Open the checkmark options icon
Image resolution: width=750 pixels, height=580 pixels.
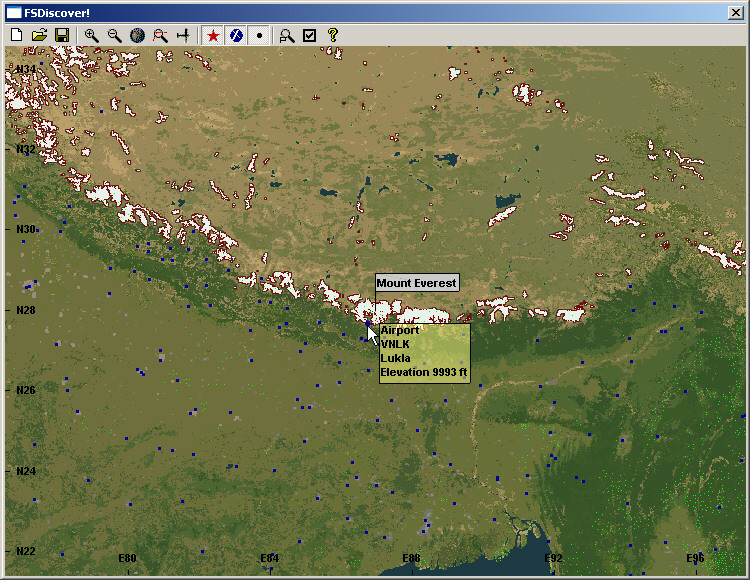(310, 35)
